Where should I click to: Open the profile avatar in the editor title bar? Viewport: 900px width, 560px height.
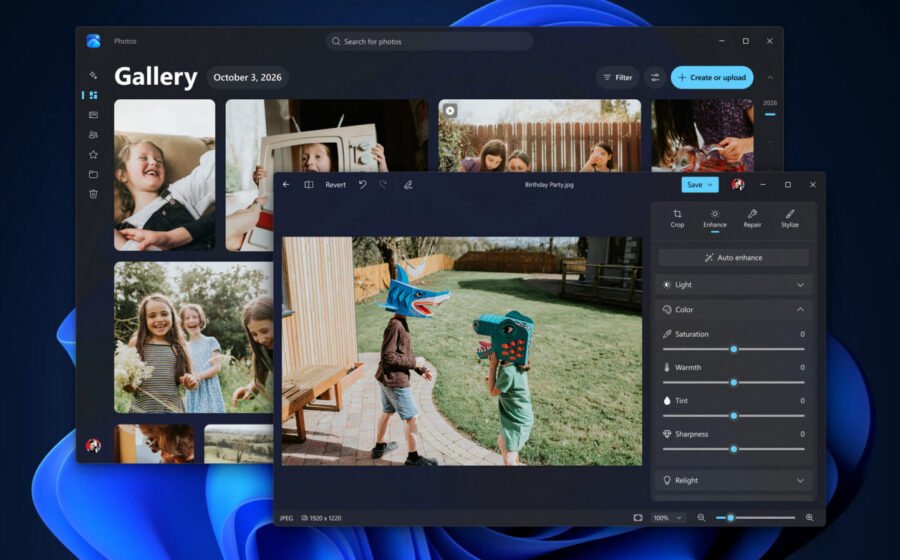(x=738, y=185)
